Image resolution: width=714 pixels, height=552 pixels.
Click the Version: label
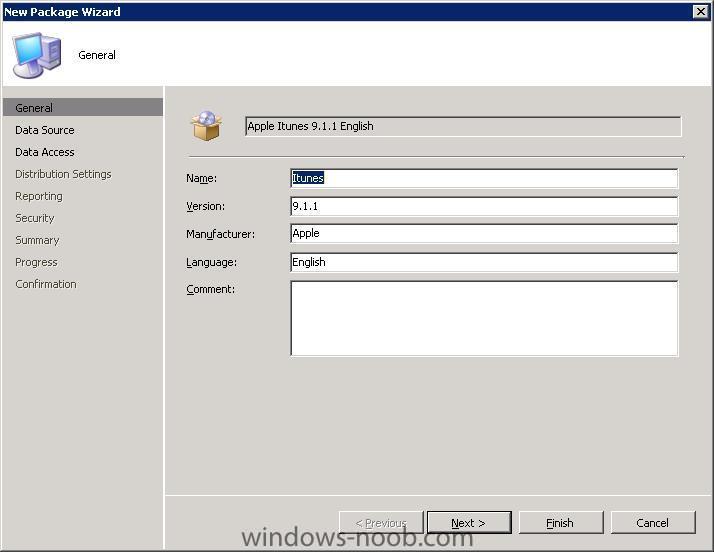tap(205, 206)
